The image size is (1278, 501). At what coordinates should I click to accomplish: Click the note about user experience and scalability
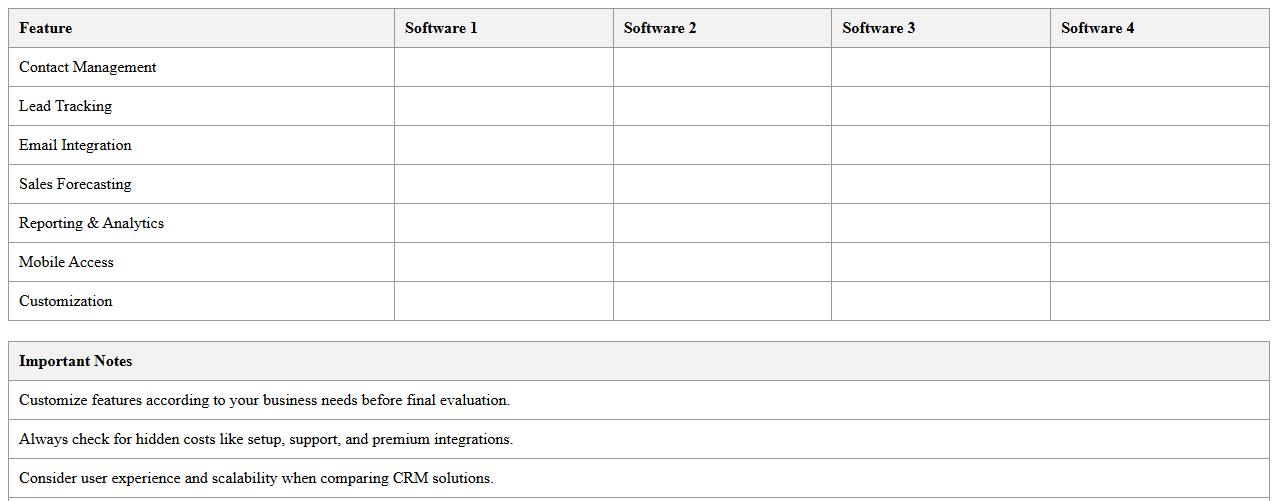click(x=256, y=478)
